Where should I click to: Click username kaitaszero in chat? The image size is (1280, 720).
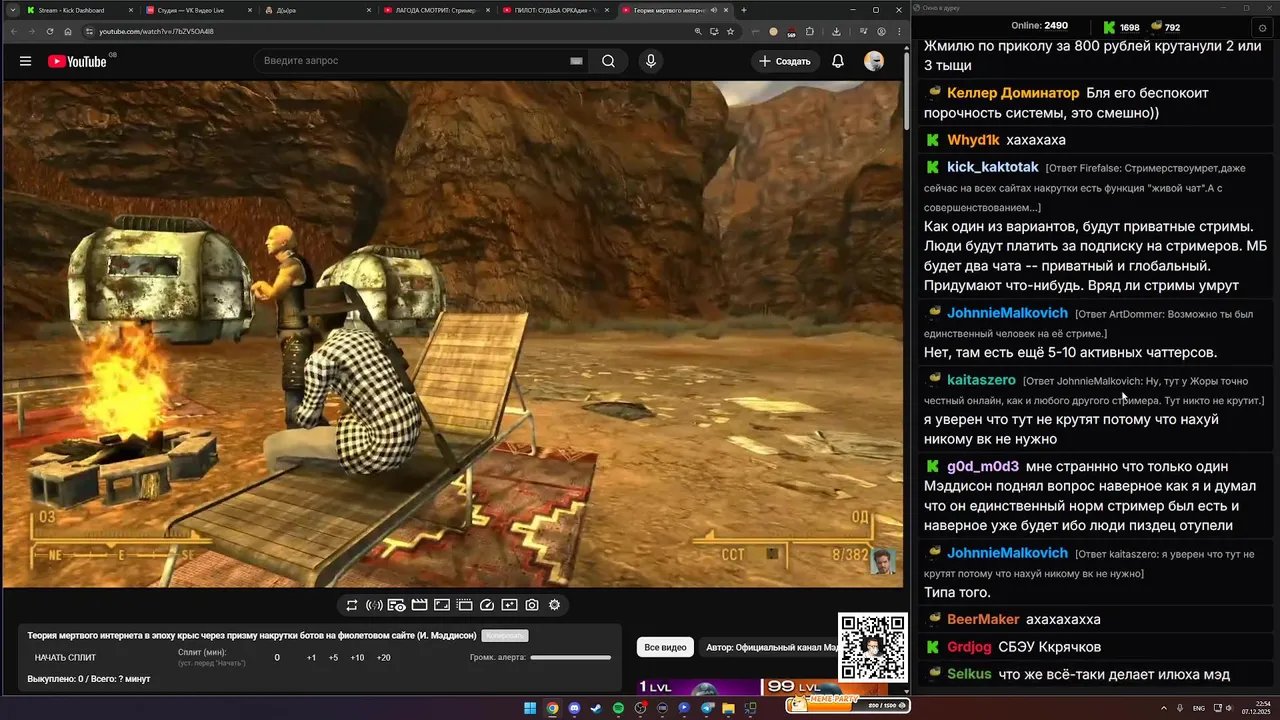pos(981,380)
